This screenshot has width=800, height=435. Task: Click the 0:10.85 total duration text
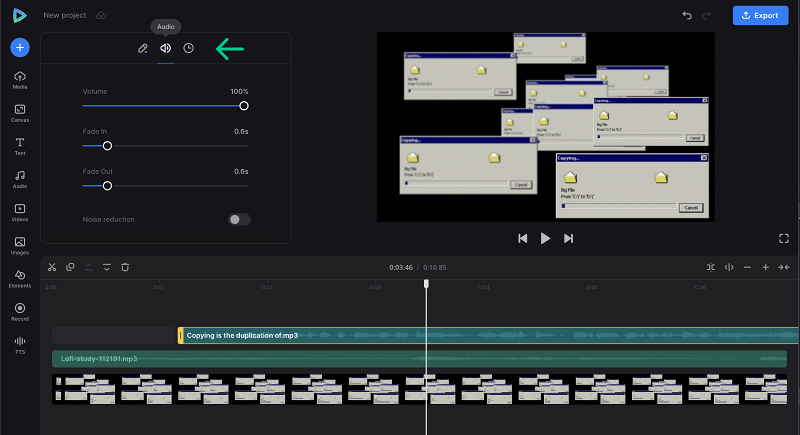click(x=435, y=268)
